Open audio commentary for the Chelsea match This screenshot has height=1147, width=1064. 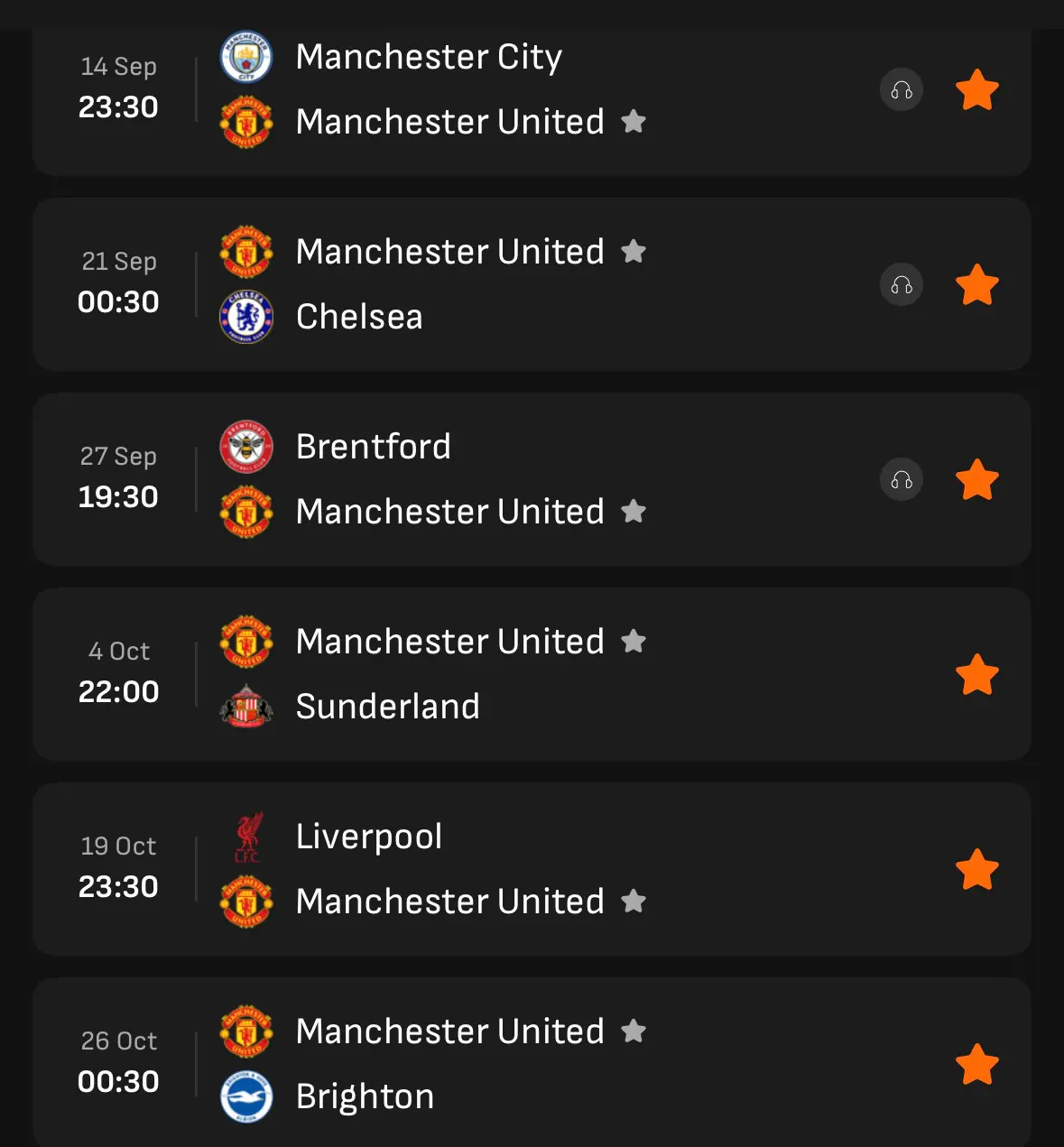(902, 285)
